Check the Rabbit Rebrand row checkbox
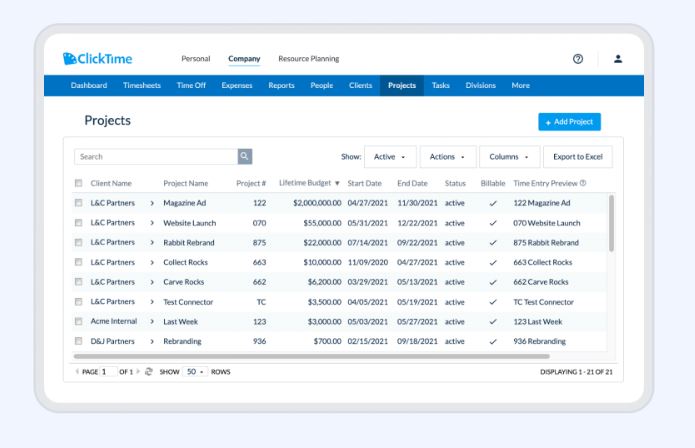 point(78,242)
